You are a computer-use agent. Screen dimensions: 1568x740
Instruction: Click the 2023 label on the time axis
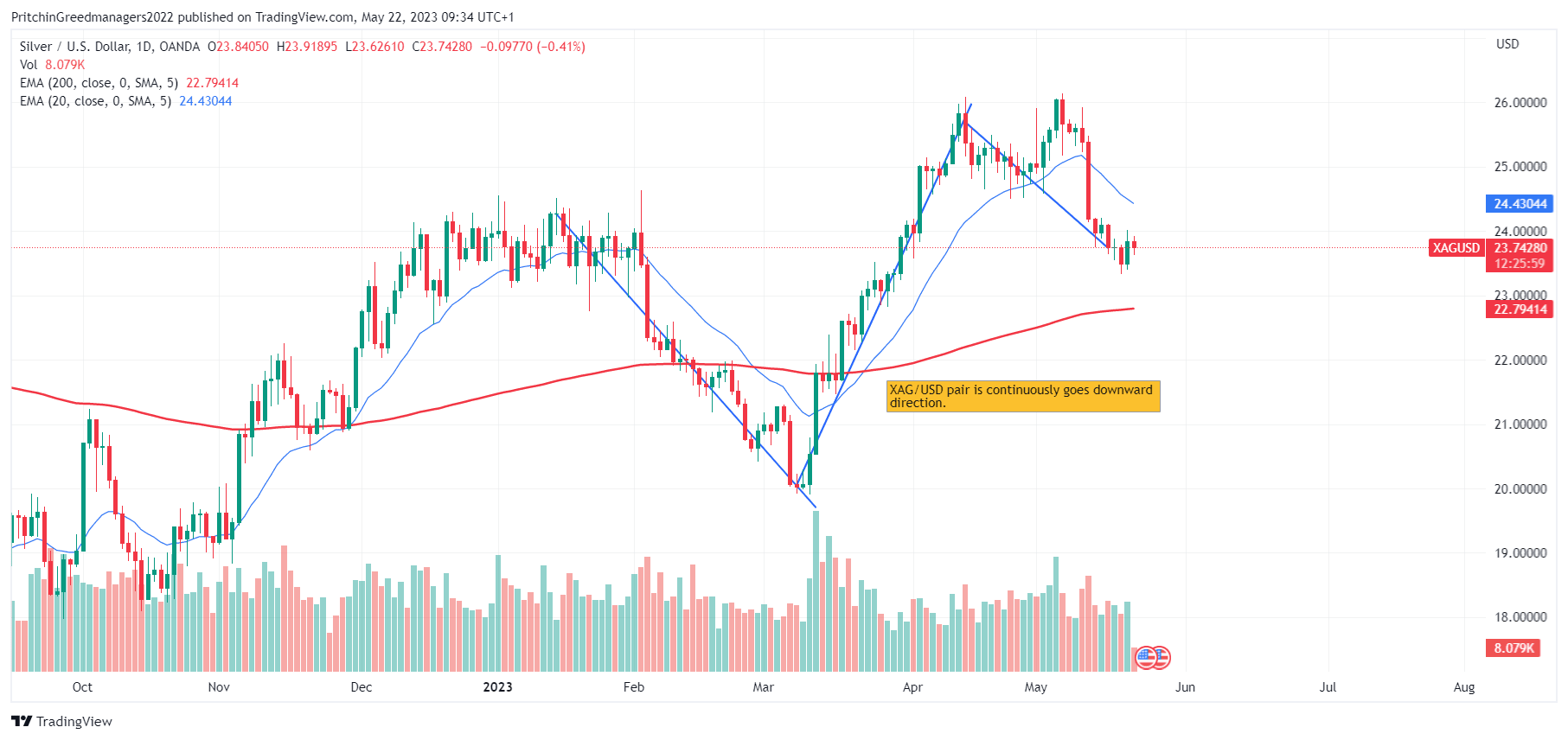(x=497, y=687)
